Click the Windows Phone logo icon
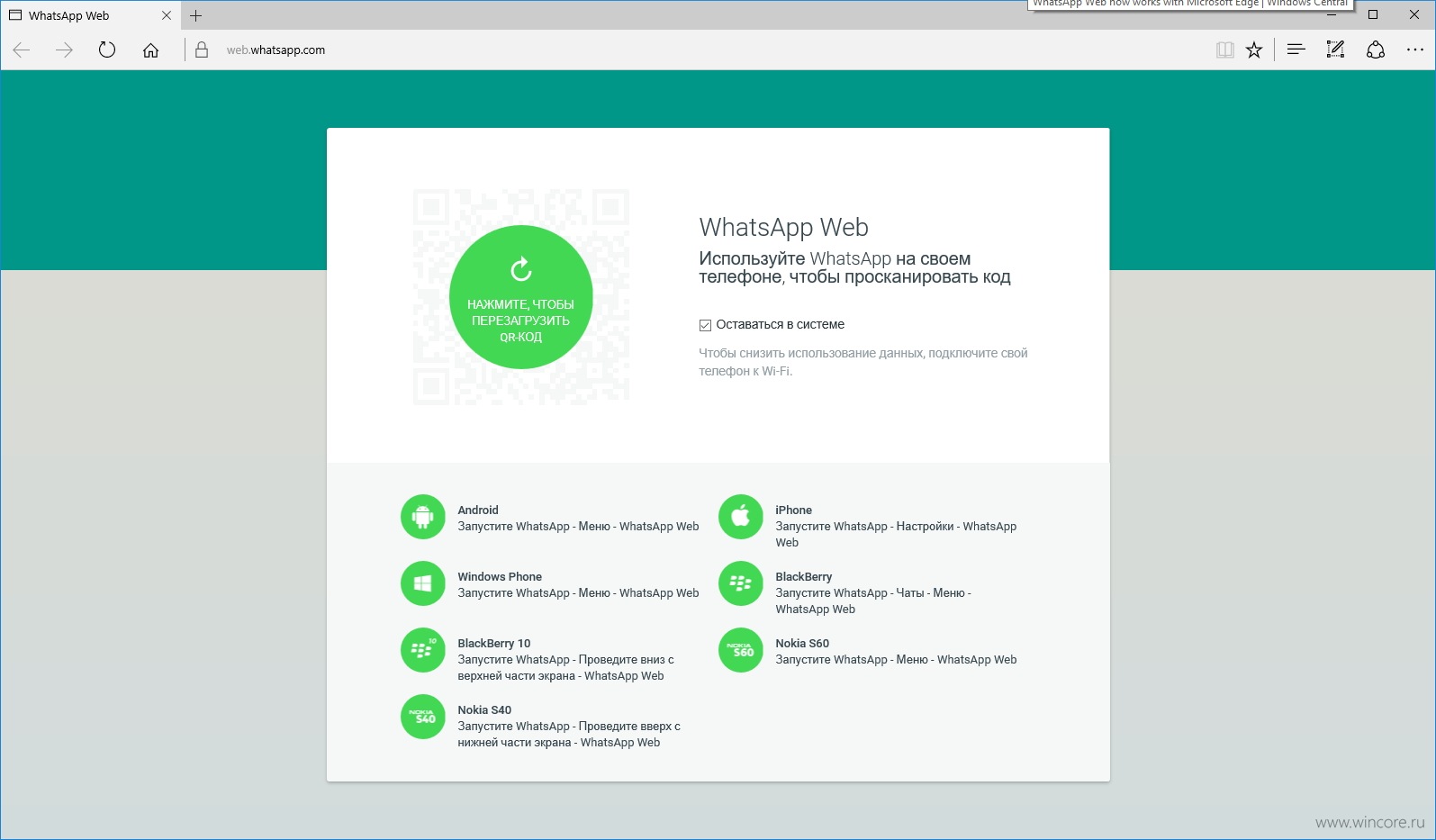 click(x=423, y=583)
